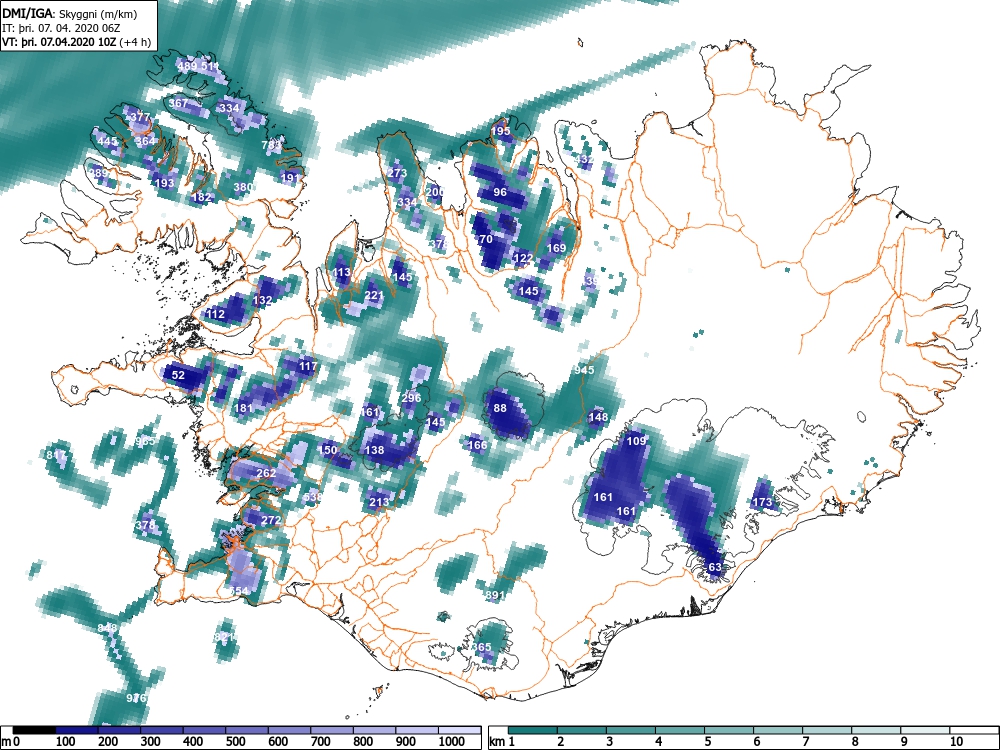Click the '272' visibility value
The image size is (1000, 750).
click(x=271, y=520)
